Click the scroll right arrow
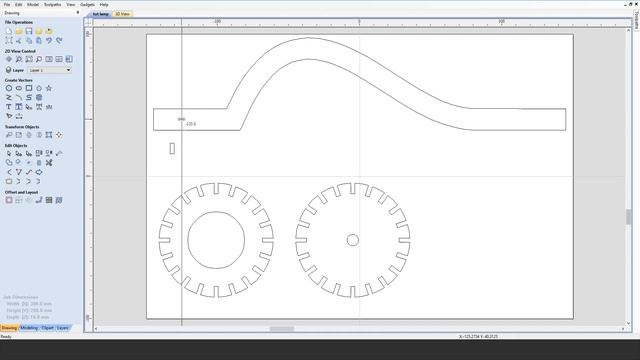 (x=623, y=329)
